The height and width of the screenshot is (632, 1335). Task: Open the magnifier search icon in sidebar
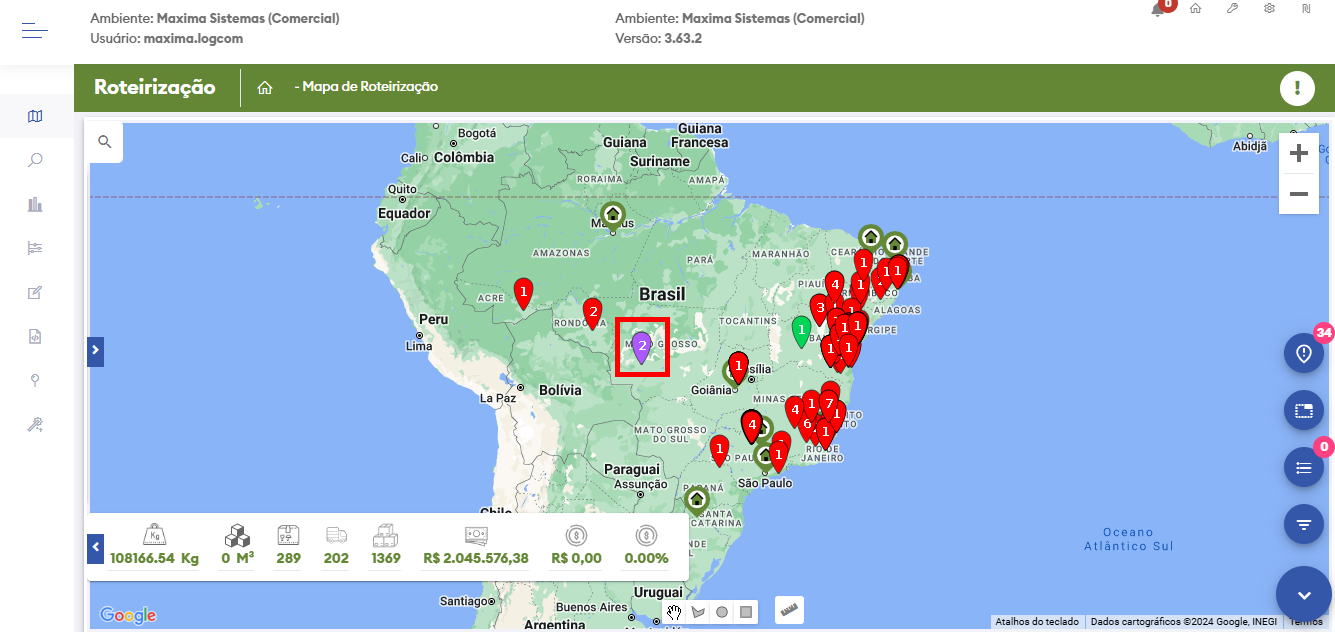pos(35,160)
